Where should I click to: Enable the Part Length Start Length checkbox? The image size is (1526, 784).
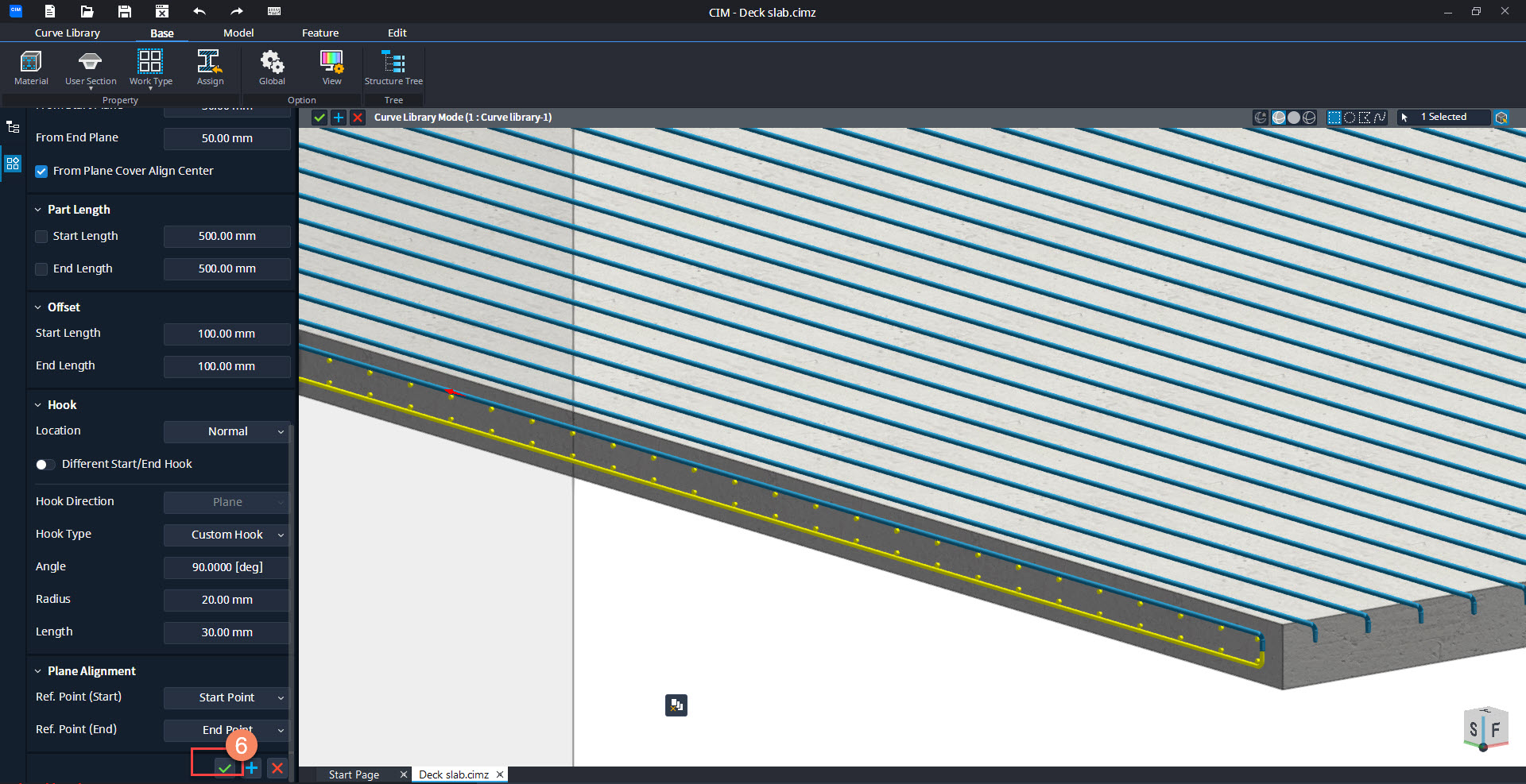(41, 237)
